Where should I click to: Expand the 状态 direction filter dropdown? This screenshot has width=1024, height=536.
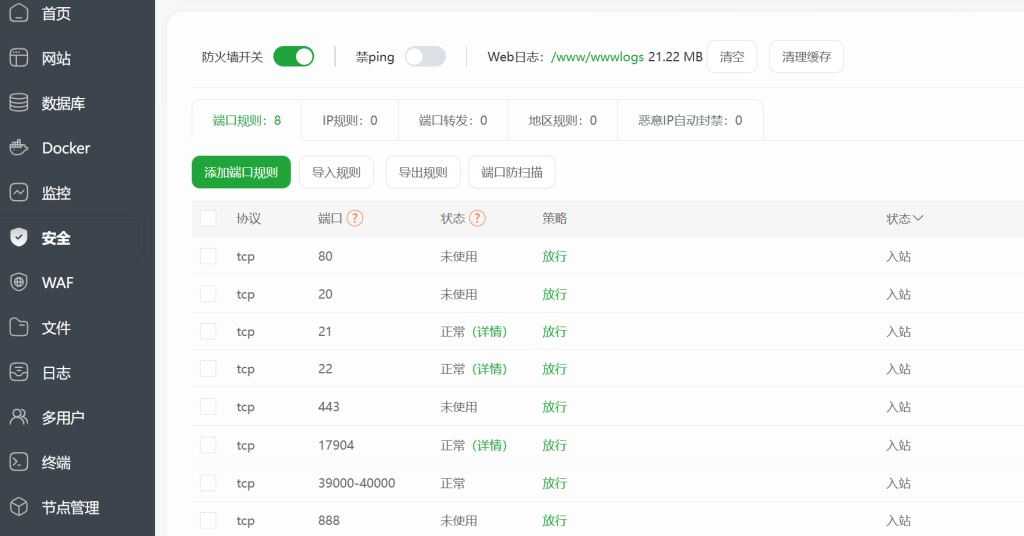pos(905,218)
